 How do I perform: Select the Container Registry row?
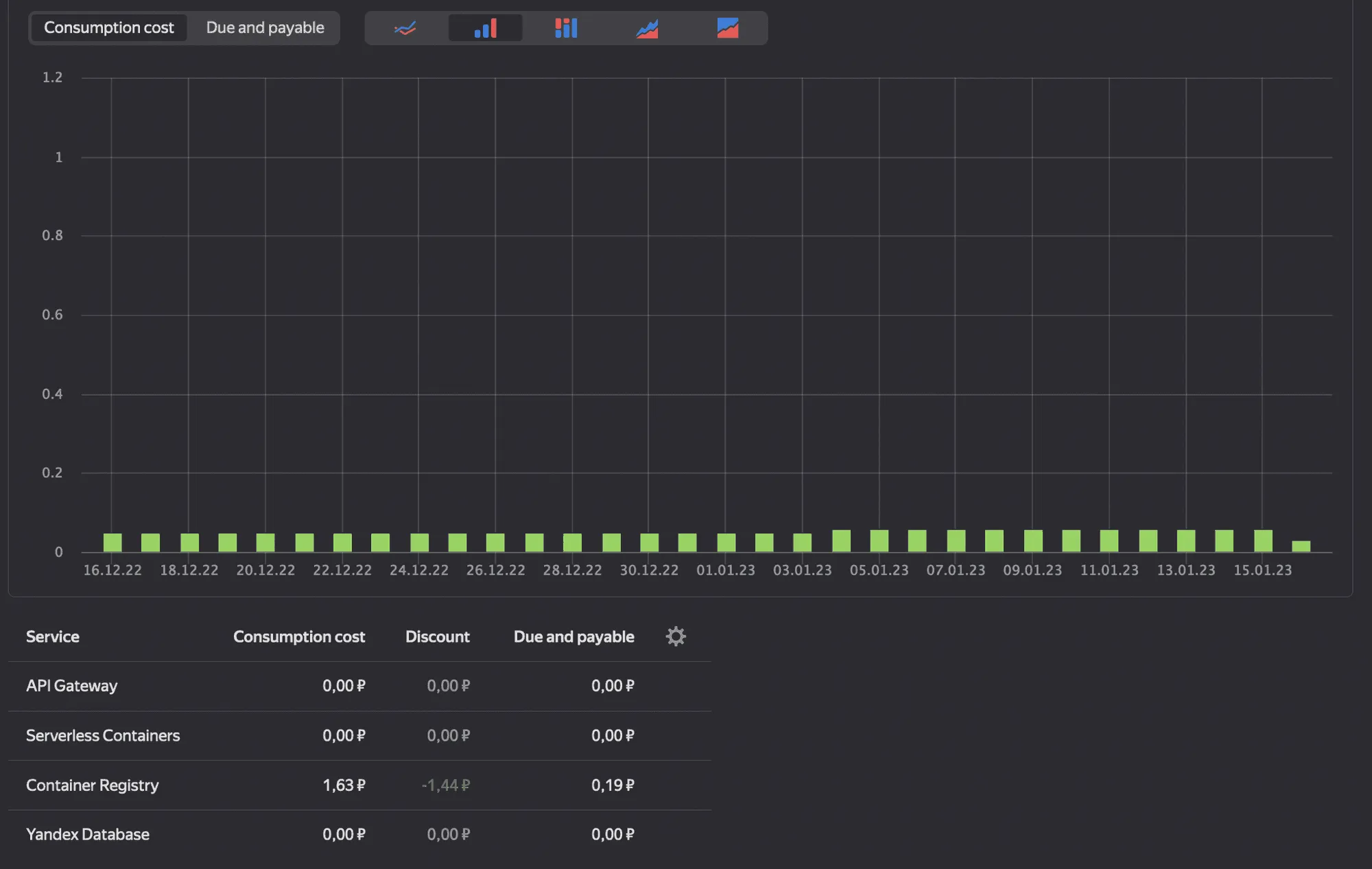[x=359, y=785]
